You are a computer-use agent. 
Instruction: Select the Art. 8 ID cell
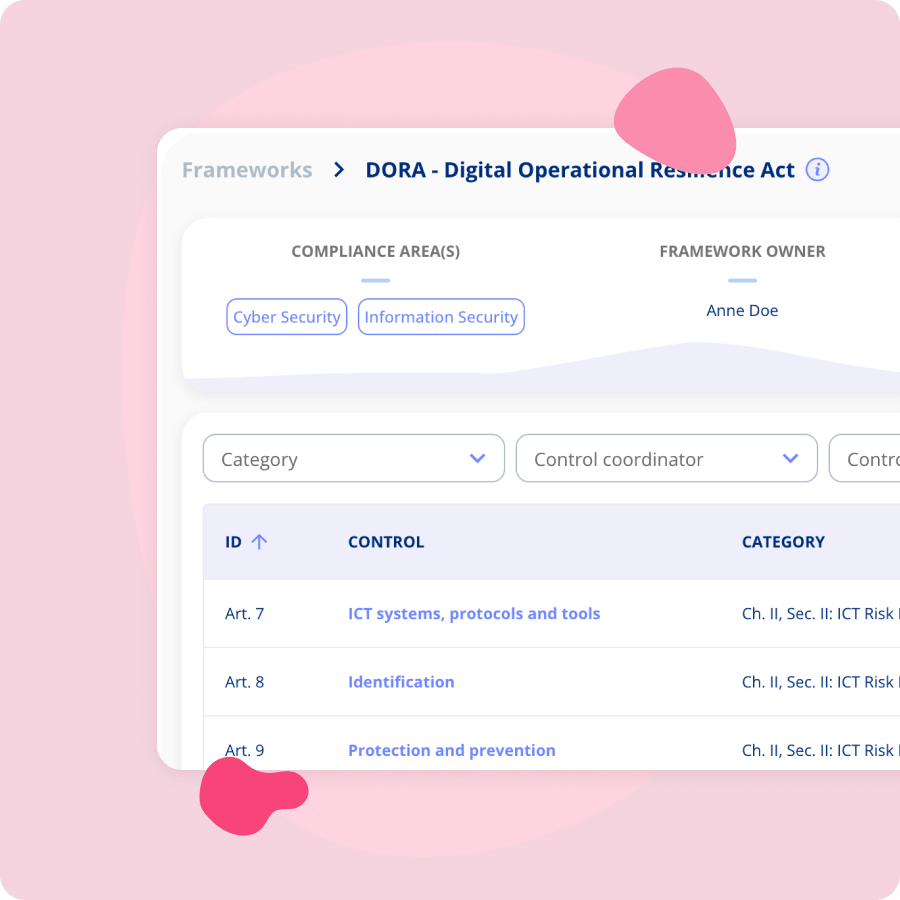click(x=245, y=682)
